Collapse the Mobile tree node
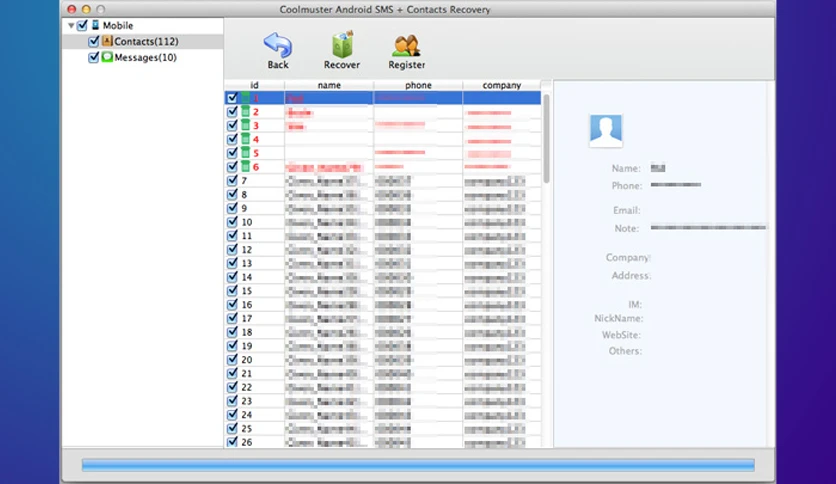Viewport: 836px width, 484px height. 71,26
